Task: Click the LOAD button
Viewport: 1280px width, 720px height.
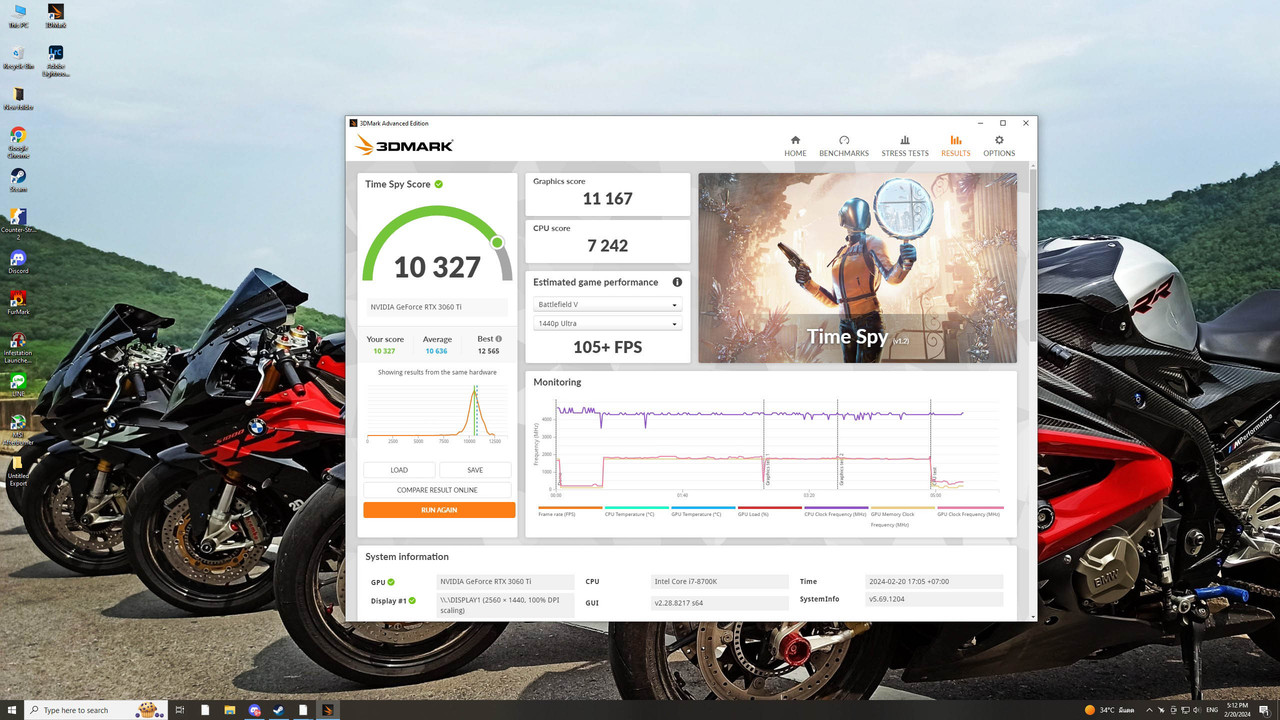Action: pos(399,470)
